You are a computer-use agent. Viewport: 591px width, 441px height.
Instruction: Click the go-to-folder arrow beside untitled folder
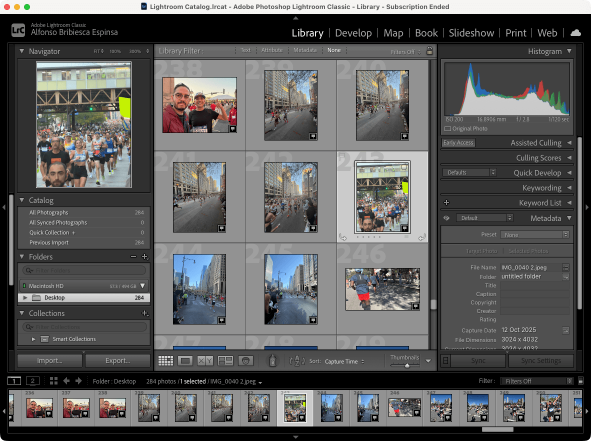click(x=566, y=277)
